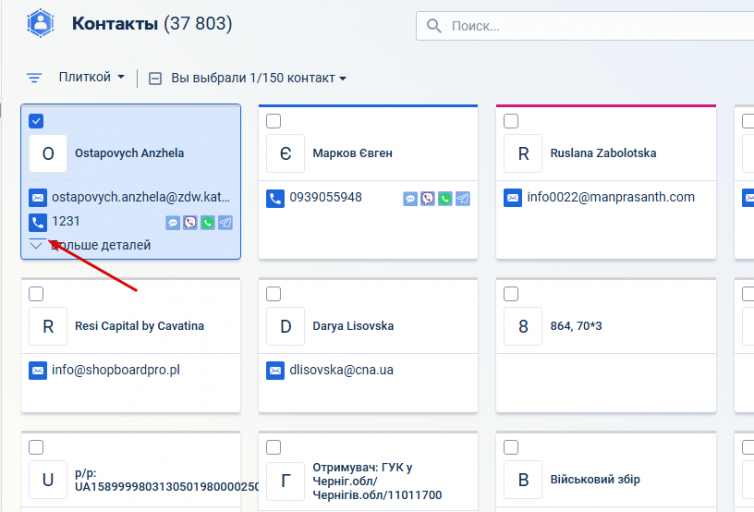Uncheck Ostapovych Anzhela contact checkbox
The width and height of the screenshot is (754, 512).
click(36, 121)
